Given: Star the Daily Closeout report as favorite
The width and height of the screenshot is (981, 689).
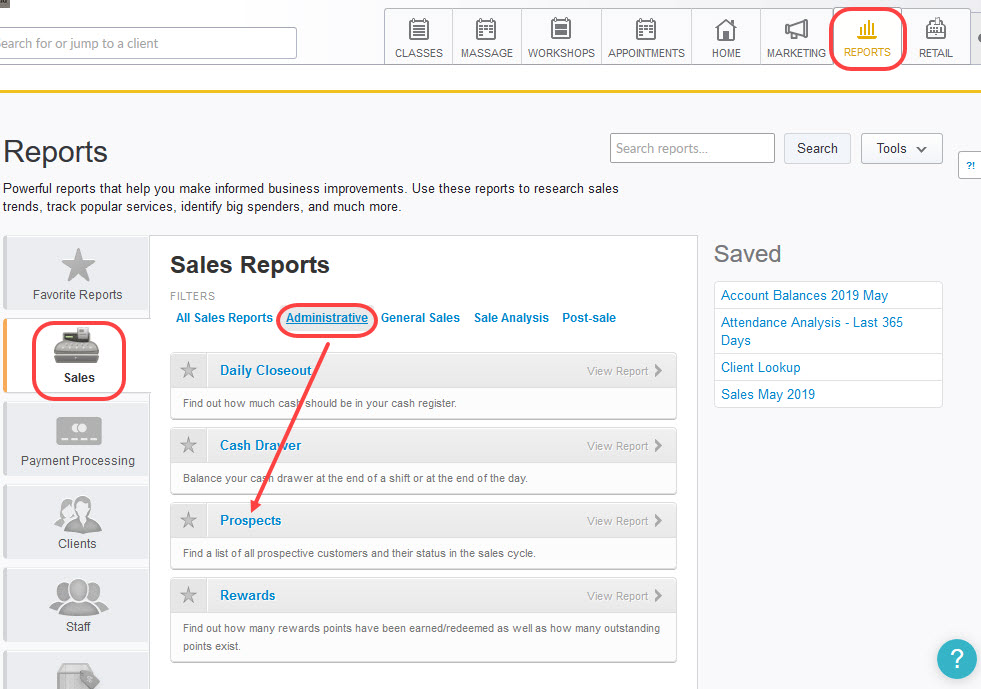Looking at the screenshot, I should point(189,371).
